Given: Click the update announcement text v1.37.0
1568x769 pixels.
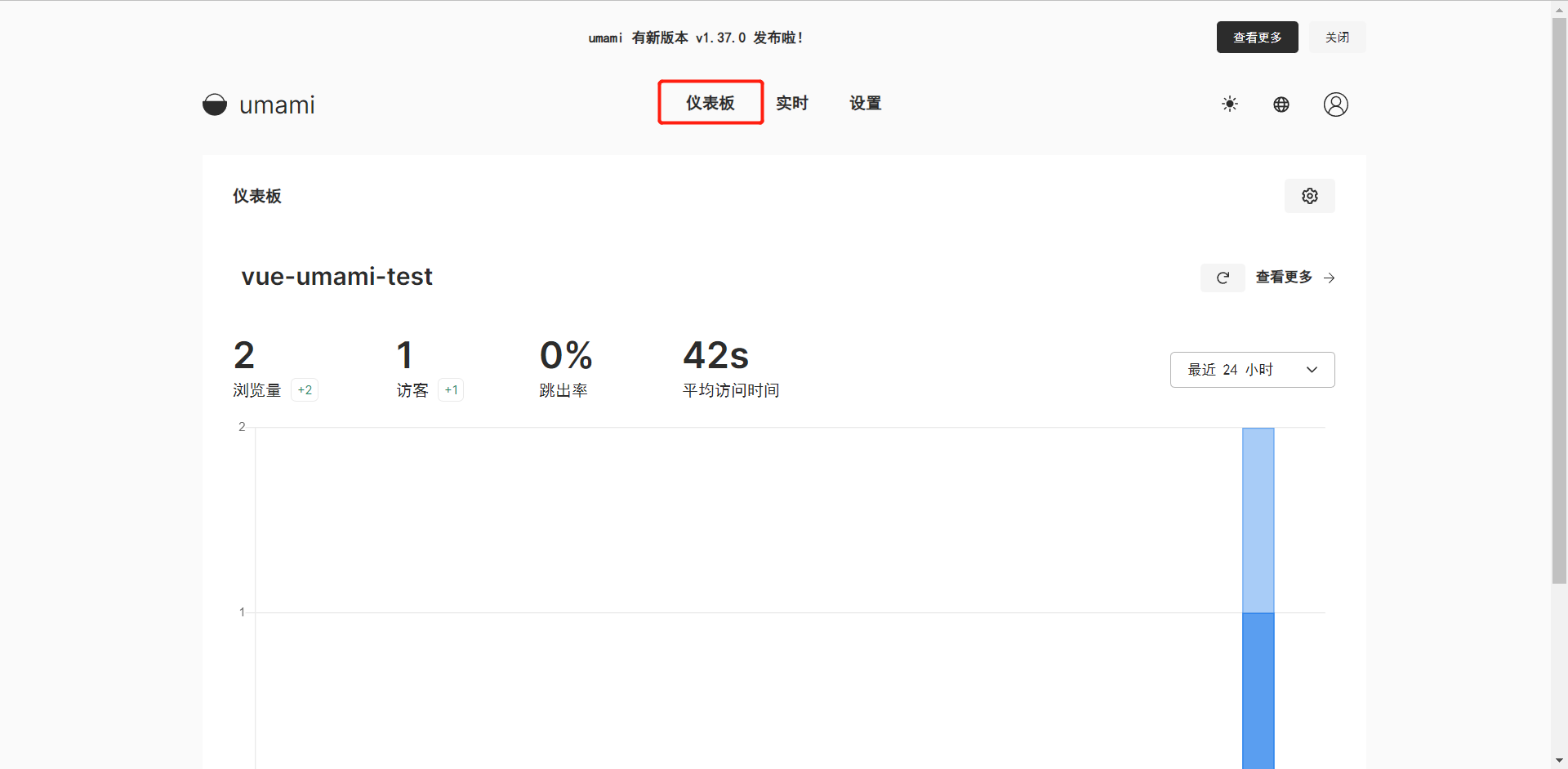Looking at the screenshot, I should [x=696, y=38].
